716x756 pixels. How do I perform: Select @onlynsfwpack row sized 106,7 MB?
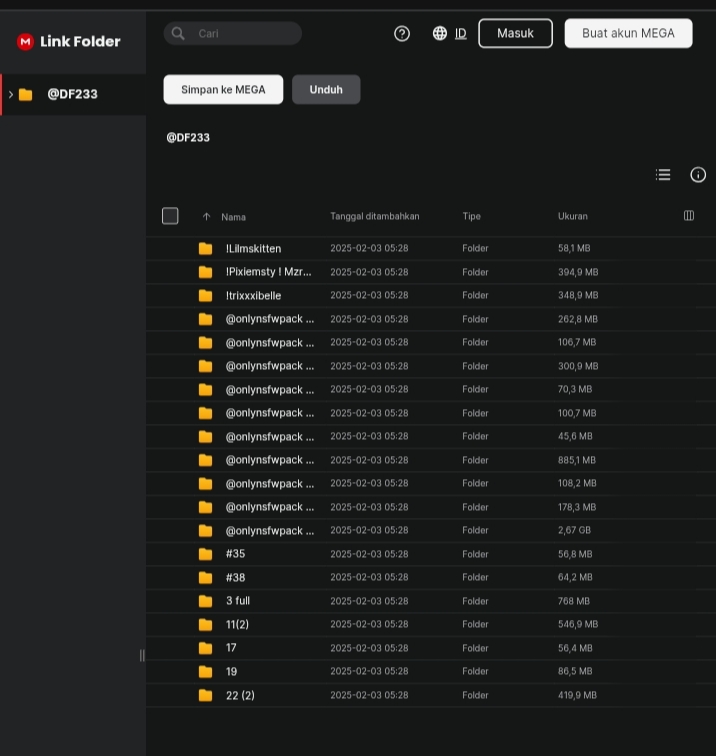coord(431,342)
